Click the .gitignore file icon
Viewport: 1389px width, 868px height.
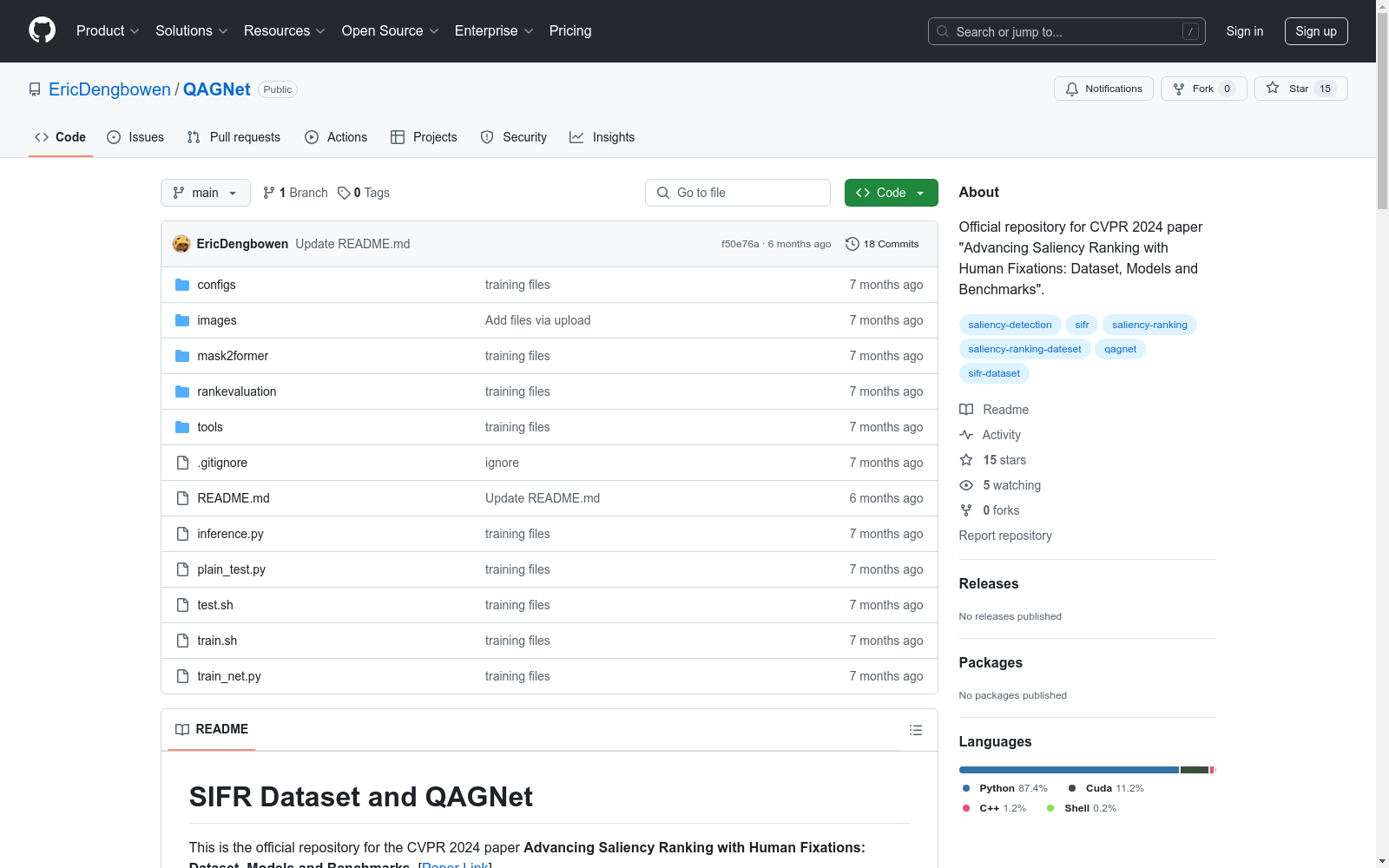[182, 463]
